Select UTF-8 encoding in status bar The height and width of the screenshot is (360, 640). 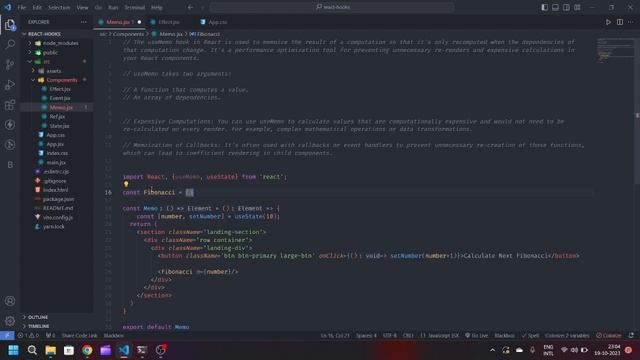389,336
